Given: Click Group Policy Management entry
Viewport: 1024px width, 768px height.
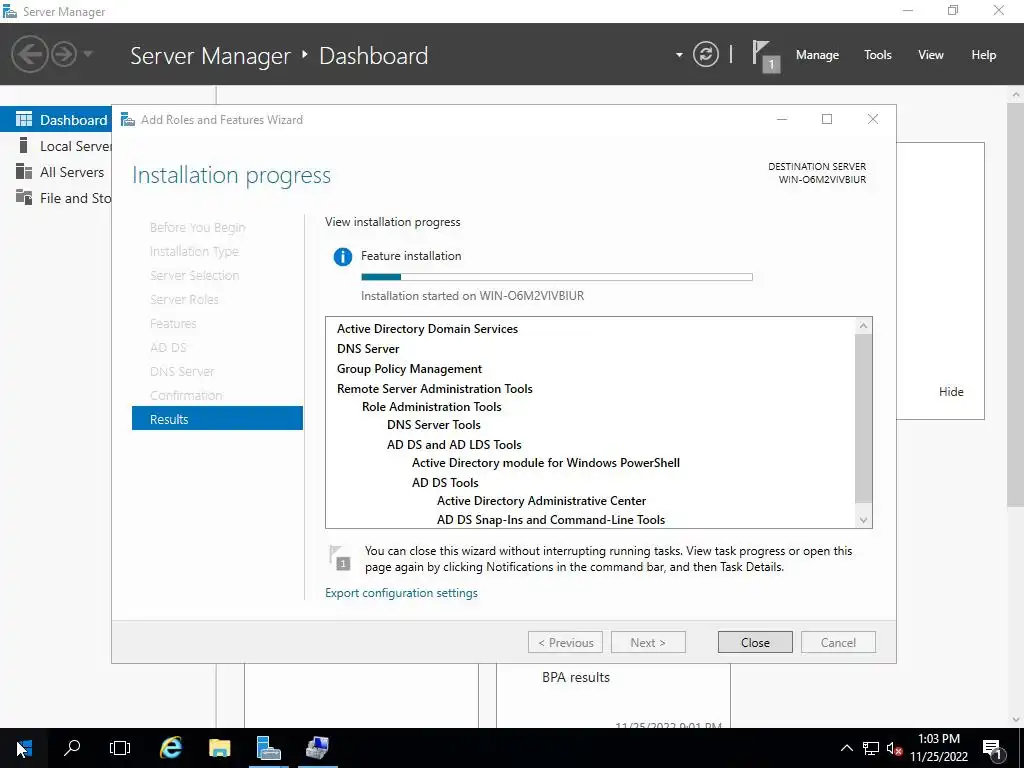Looking at the screenshot, I should tap(409, 369).
